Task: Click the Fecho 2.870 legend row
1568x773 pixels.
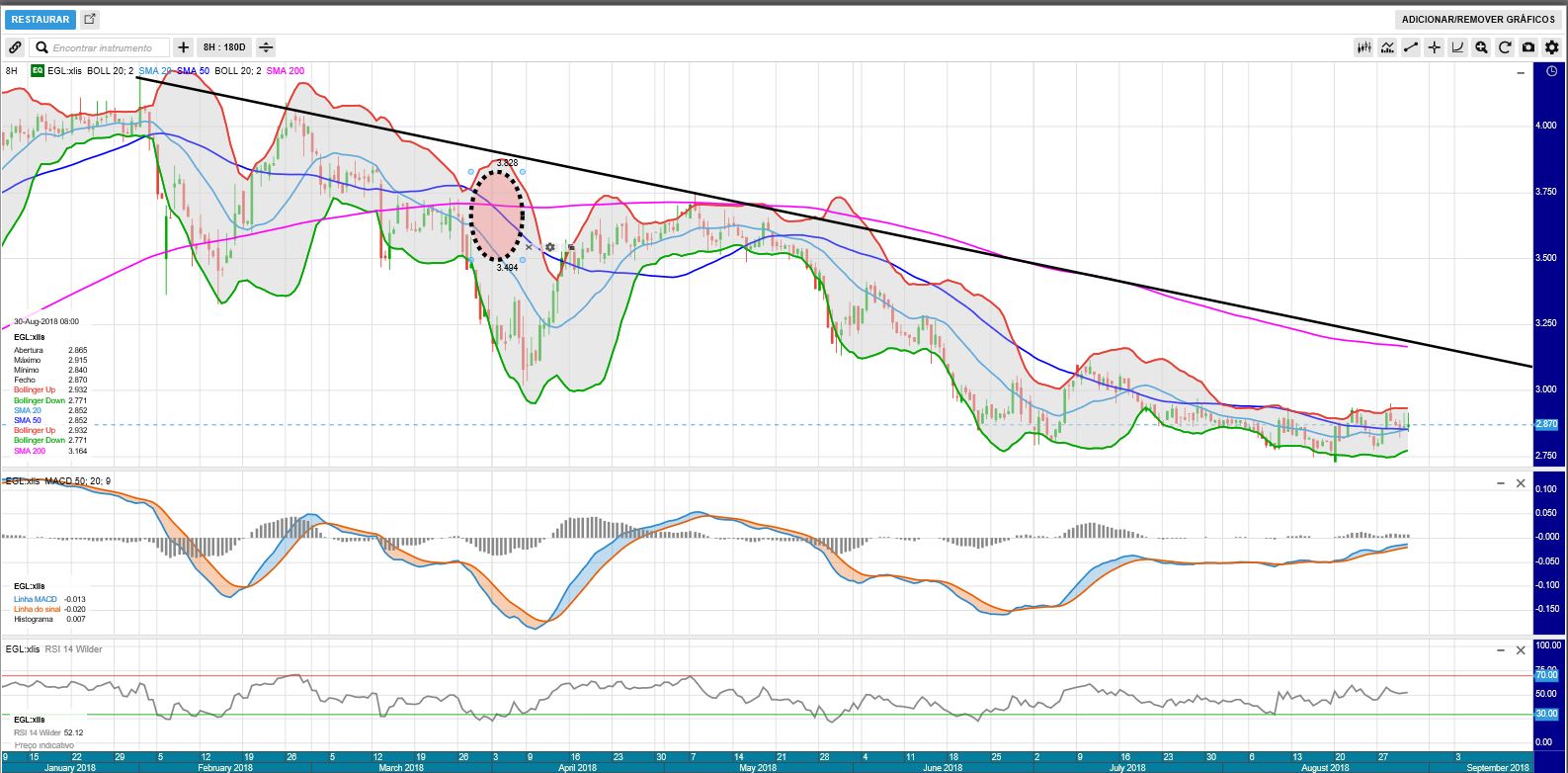Action: 50,381
